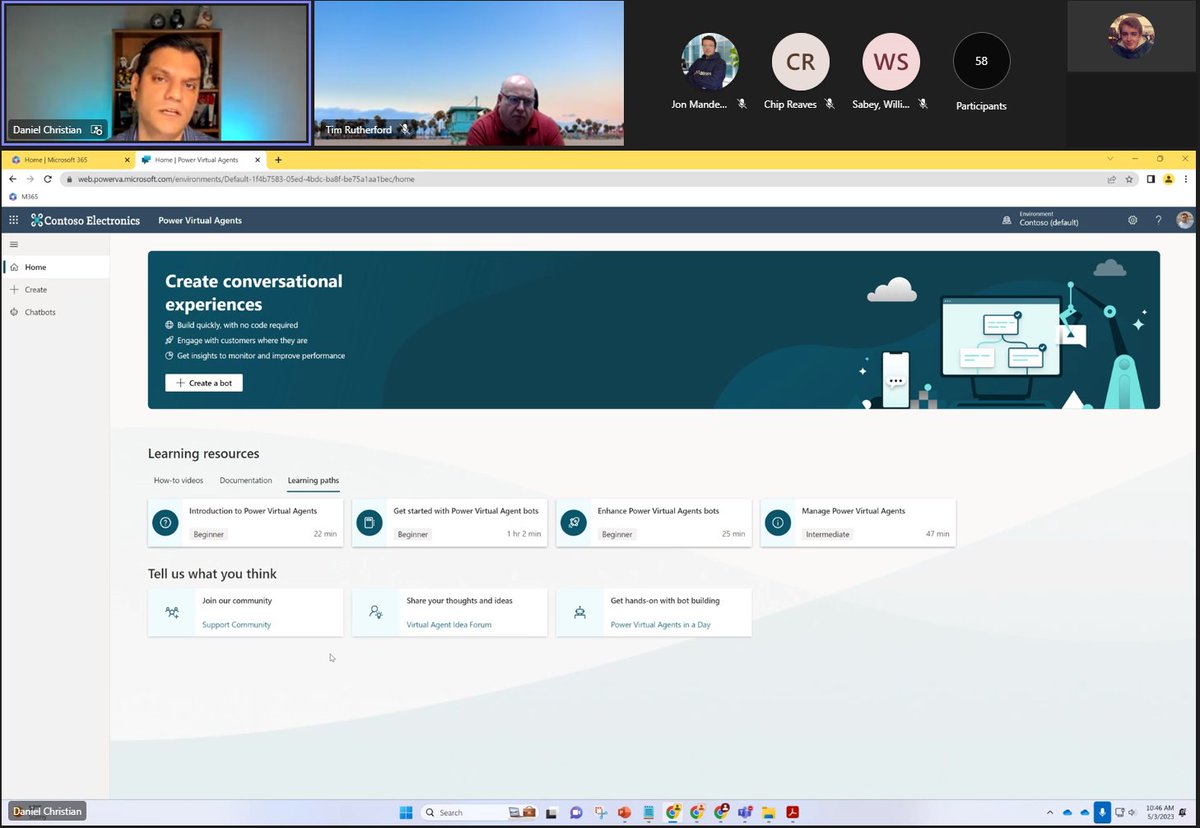Click the Manage card info icon
1200x828 pixels.
tap(778, 522)
